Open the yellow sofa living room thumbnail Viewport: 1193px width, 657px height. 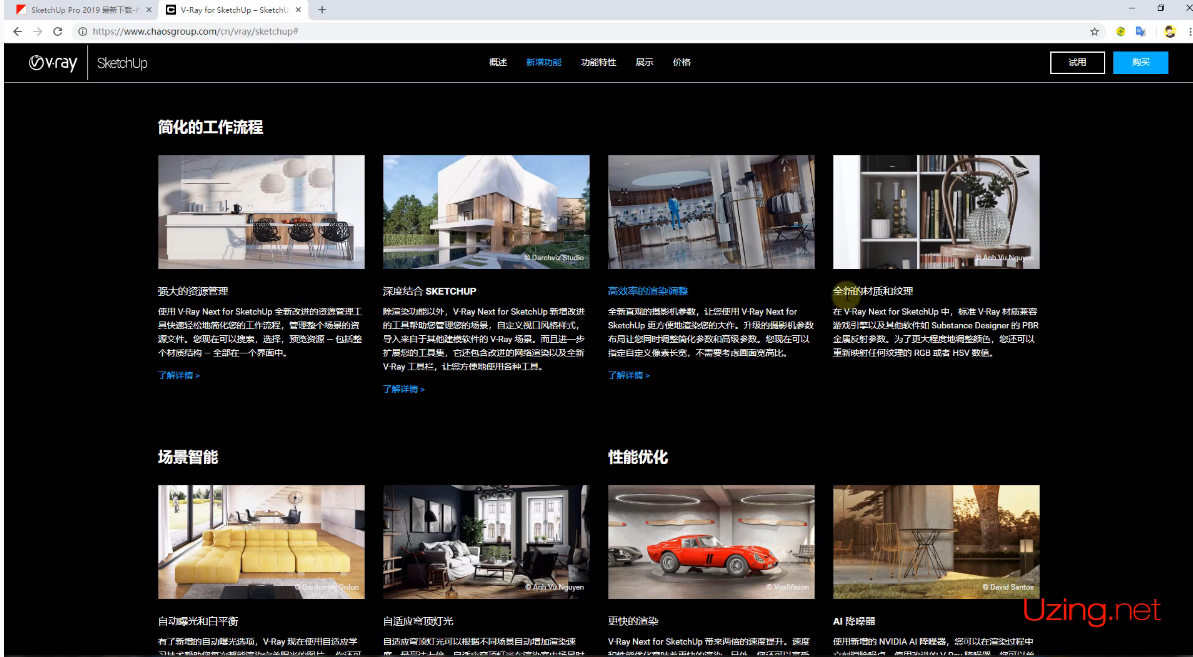pos(261,542)
